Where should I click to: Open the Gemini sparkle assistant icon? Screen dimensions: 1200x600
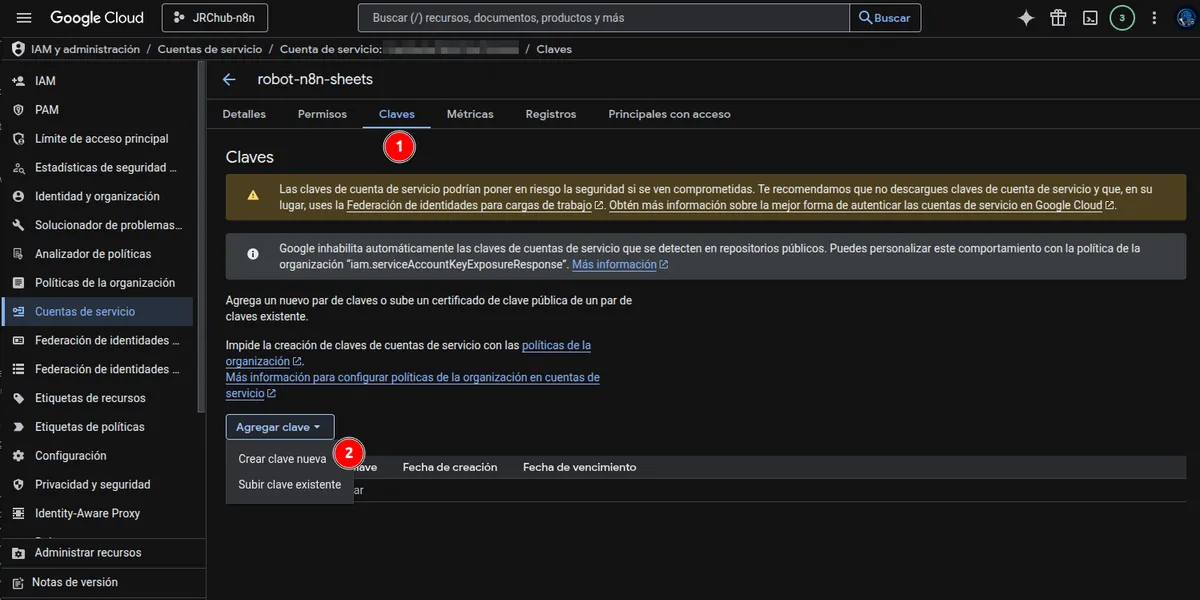(x=1025, y=18)
